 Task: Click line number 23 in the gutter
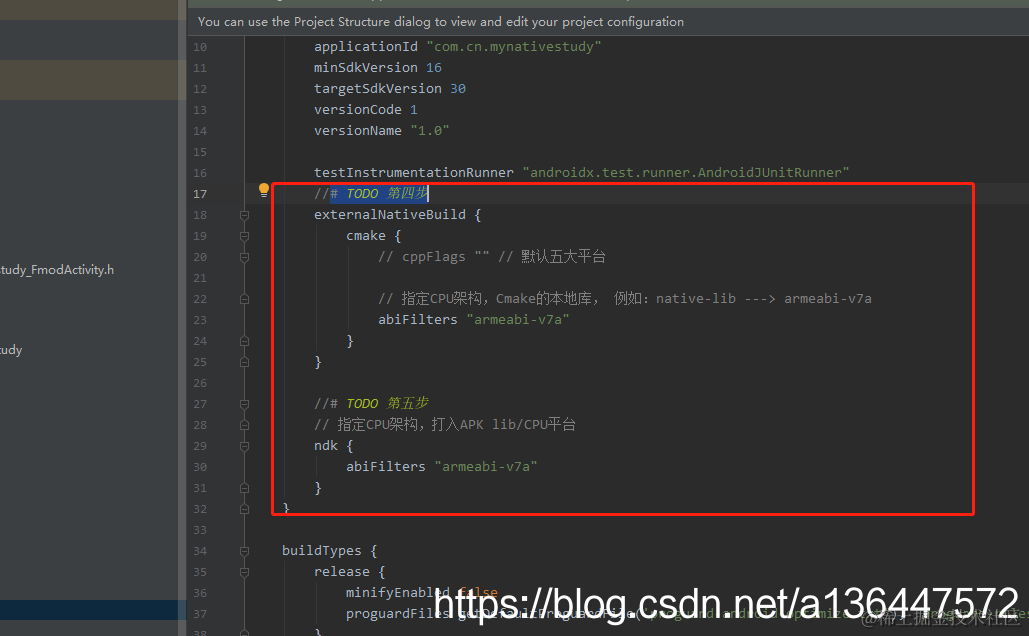200,320
